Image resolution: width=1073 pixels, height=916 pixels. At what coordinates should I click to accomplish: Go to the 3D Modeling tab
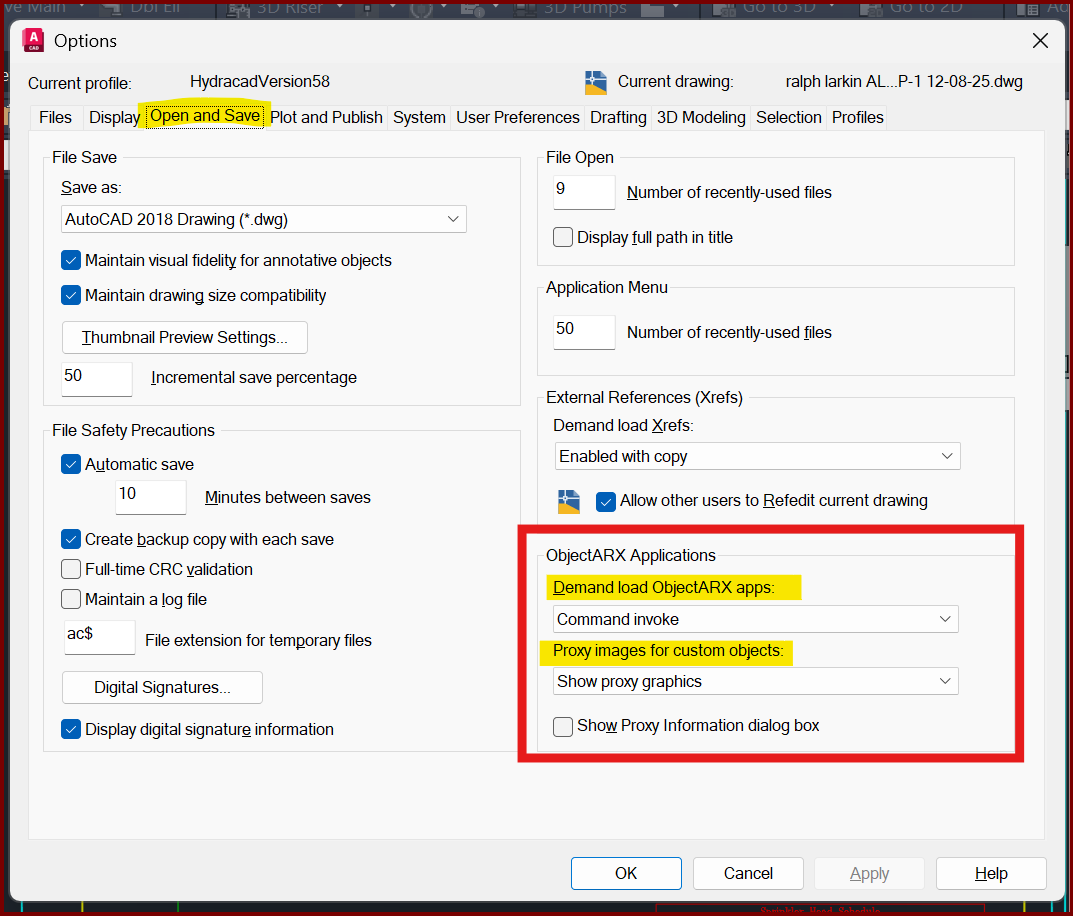point(700,117)
